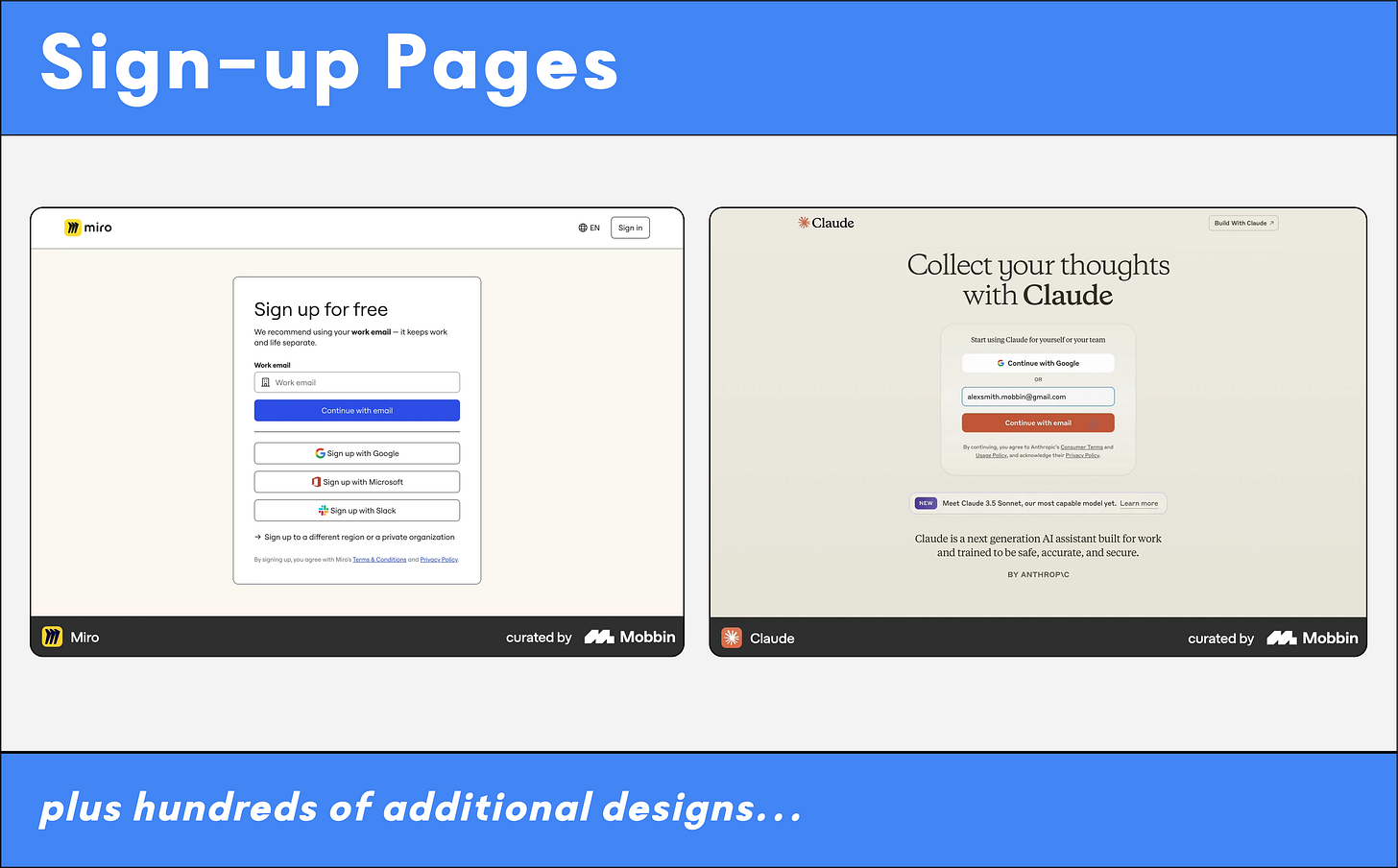1398x868 pixels.
Task: Open sign up to a different region link
Action: coord(354,538)
